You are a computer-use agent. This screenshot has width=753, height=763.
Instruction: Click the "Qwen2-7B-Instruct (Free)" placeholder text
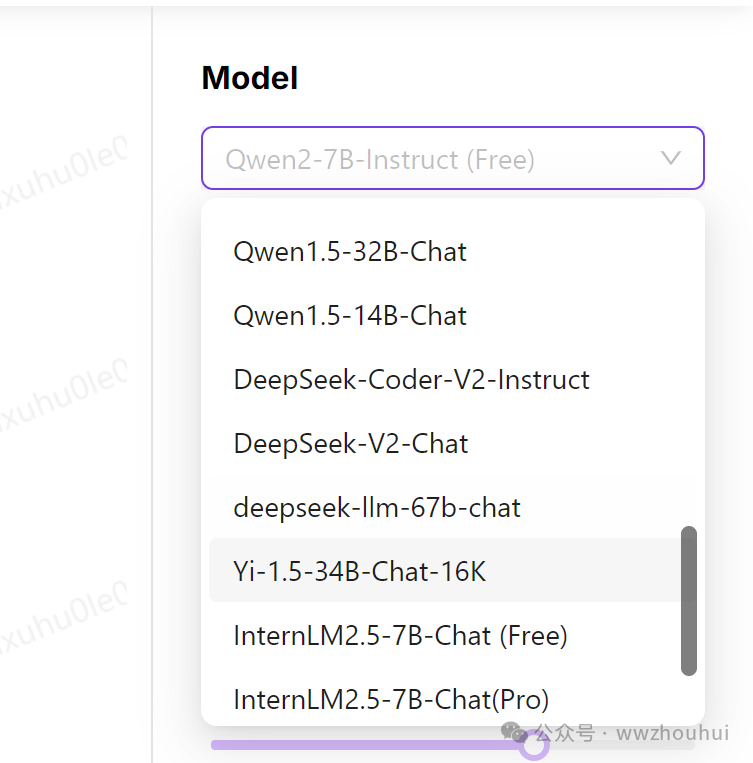tap(380, 159)
